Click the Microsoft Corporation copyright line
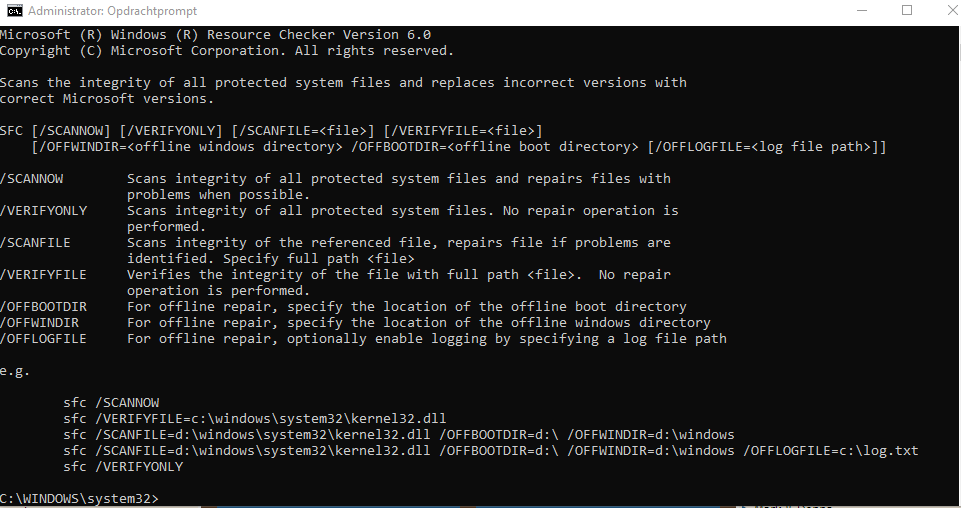 (226, 50)
